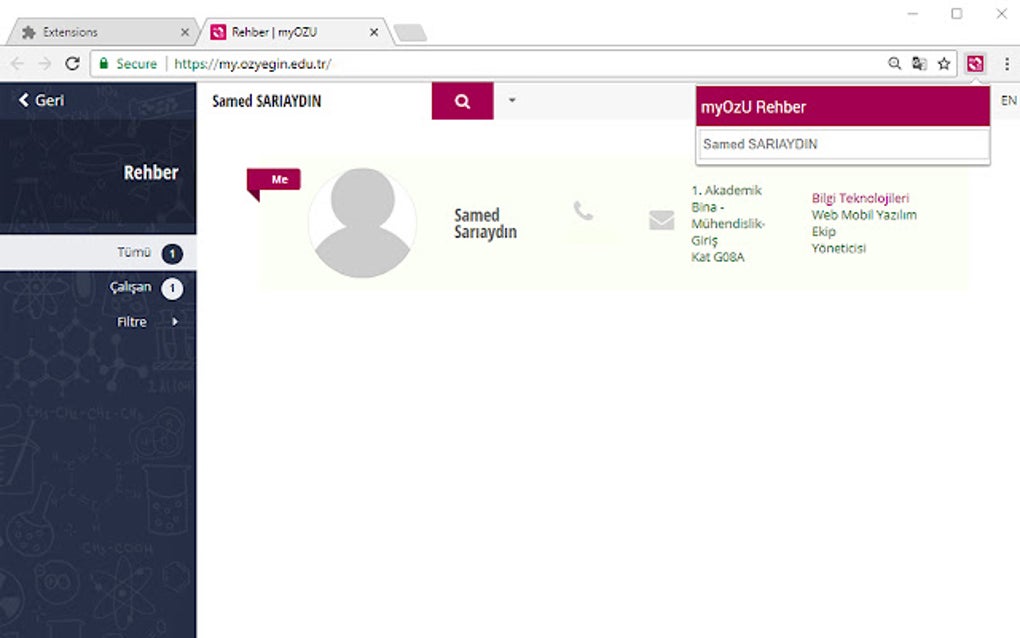The width and height of the screenshot is (1020, 638).
Task: Expand the Filtre section in the sidebar
Action: coord(134,321)
